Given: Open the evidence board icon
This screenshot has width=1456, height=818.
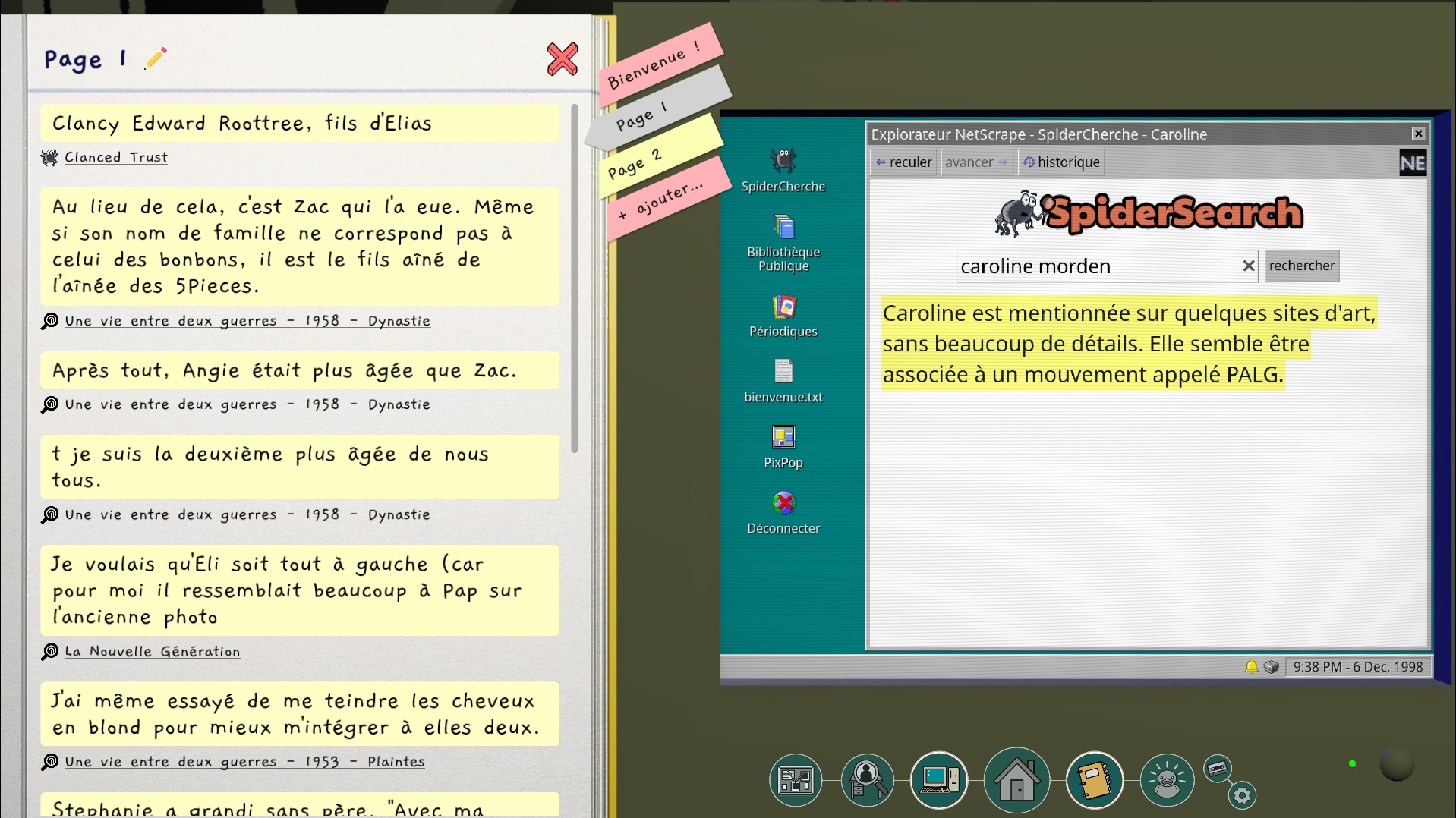Looking at the screenshot, I should 795,780.
